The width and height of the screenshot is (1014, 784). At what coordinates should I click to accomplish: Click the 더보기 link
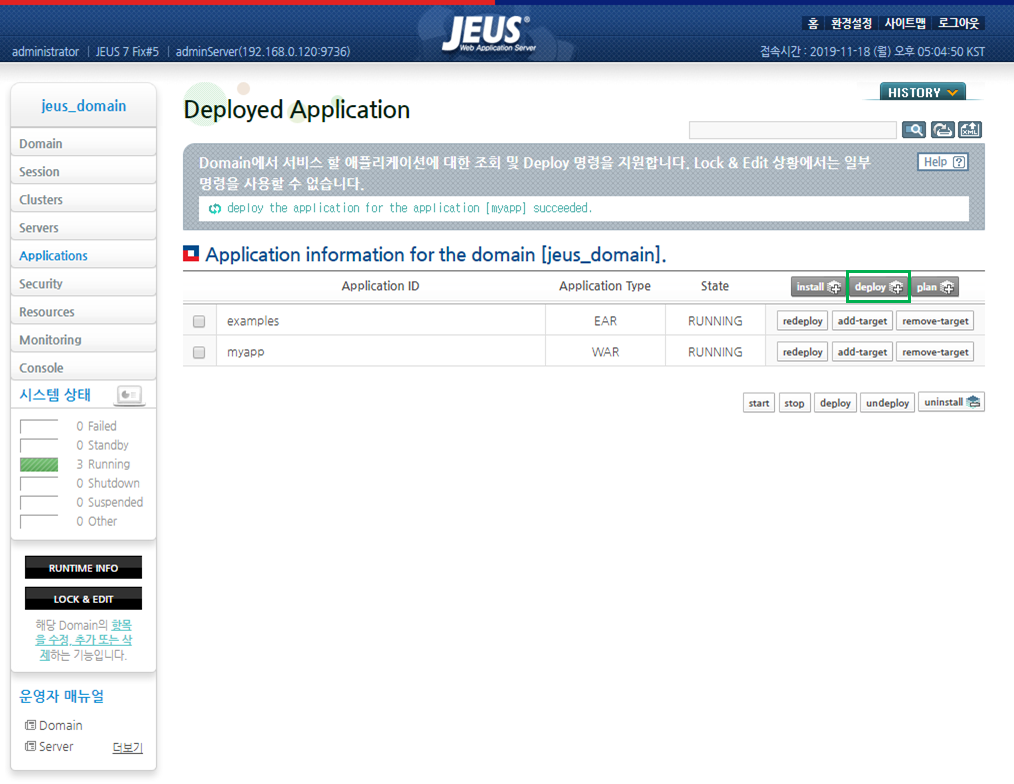[127, 748]
